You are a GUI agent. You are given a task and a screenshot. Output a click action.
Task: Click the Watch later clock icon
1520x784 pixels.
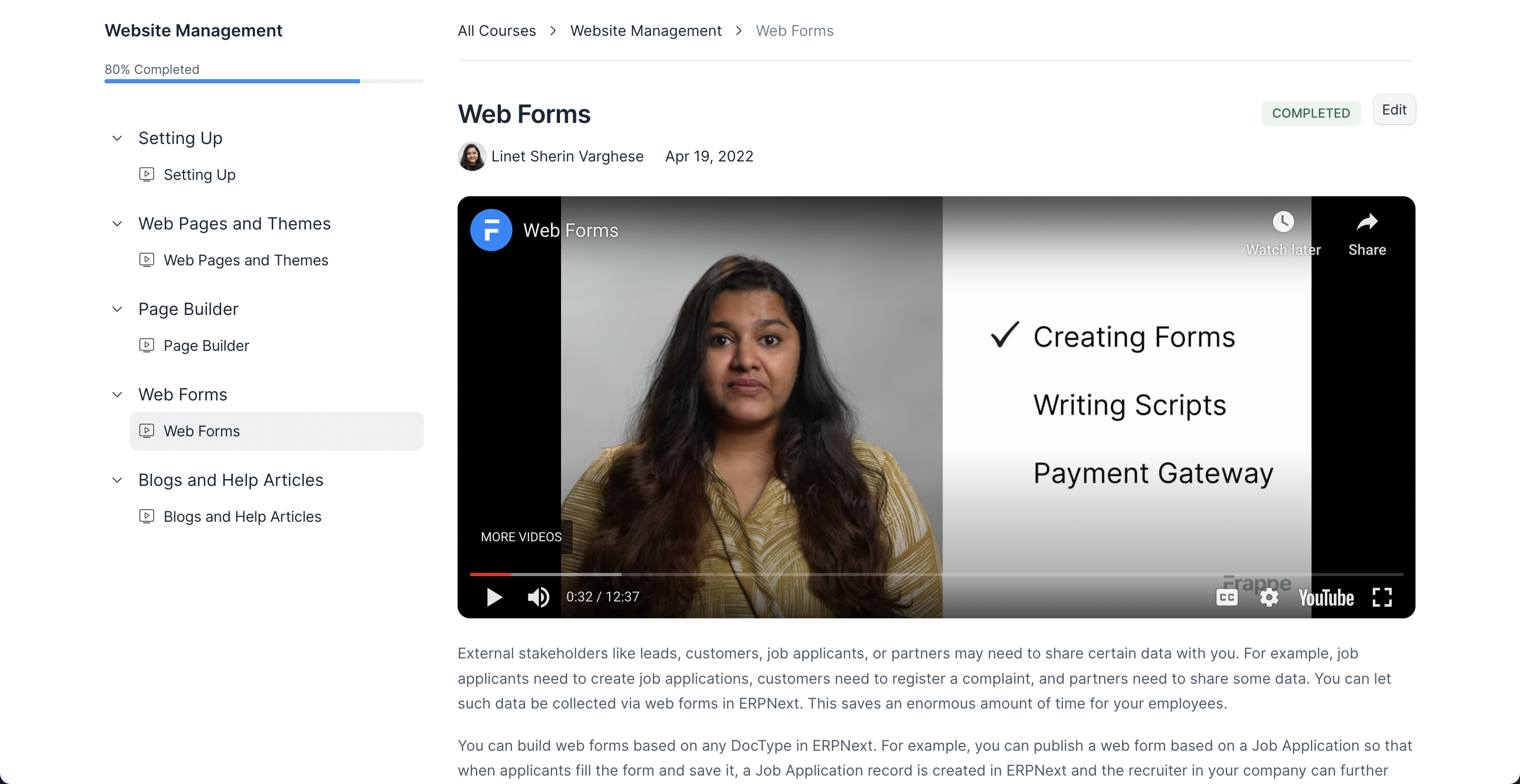[x=1283, y=223]
